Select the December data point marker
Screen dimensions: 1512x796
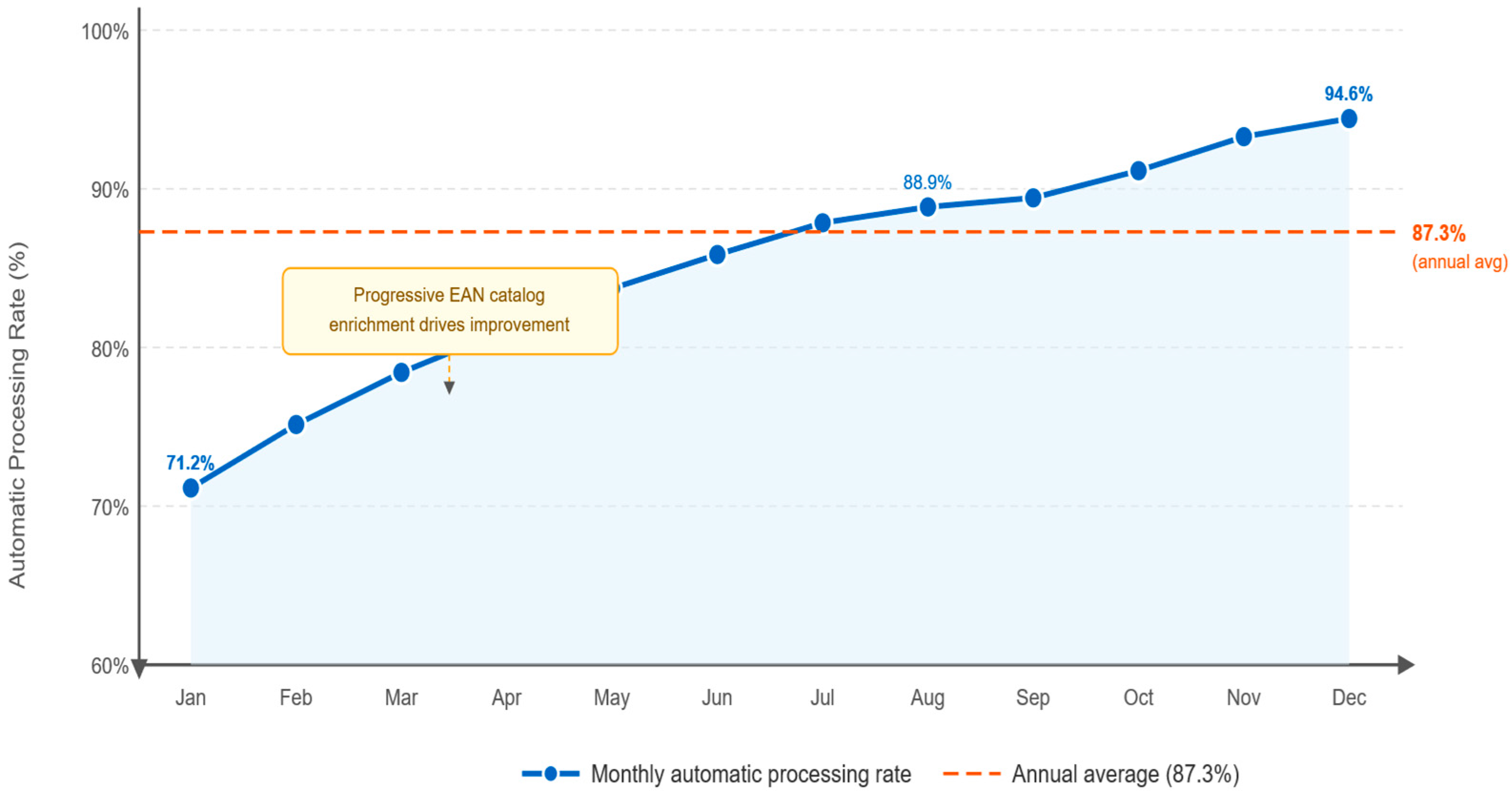[1349, 119]
